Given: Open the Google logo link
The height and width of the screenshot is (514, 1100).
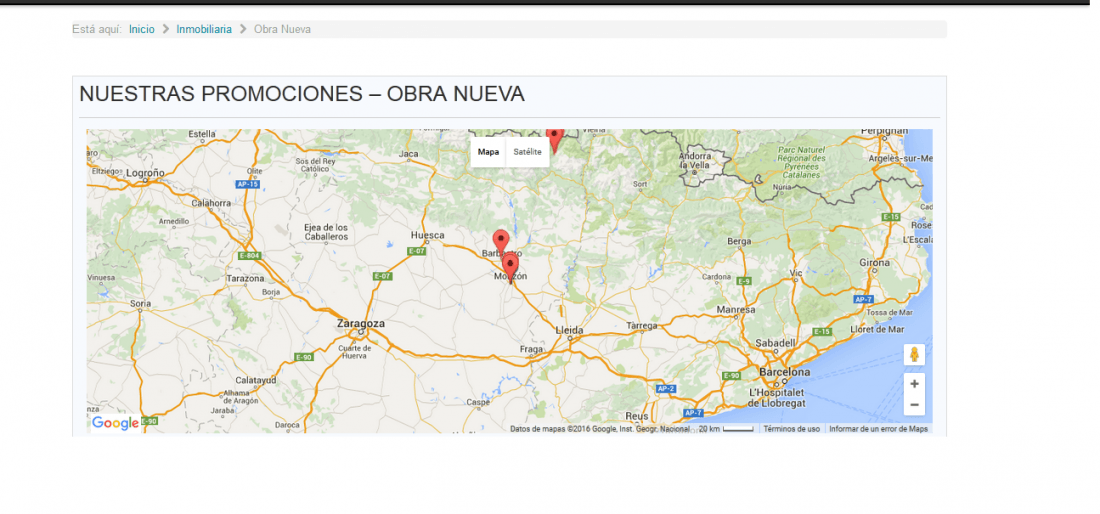Looking at the screenshot, I should point(115,424).
